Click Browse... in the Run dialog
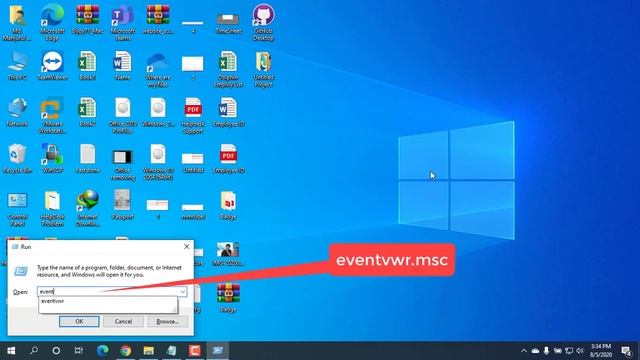640x360 pixels. (x=168, y=322)
